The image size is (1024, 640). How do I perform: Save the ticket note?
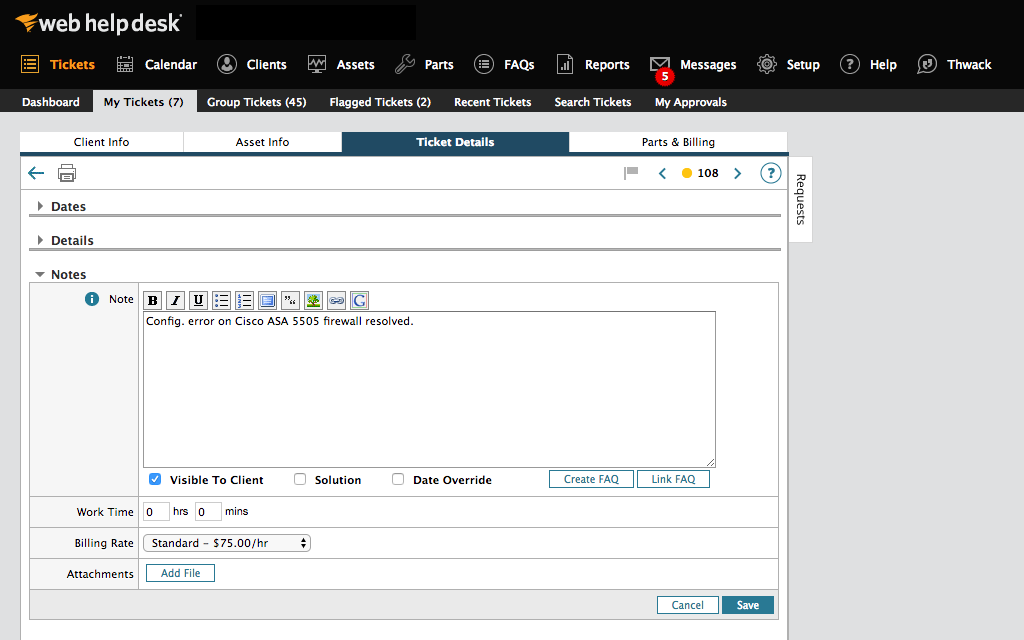(x=747, y=604)
